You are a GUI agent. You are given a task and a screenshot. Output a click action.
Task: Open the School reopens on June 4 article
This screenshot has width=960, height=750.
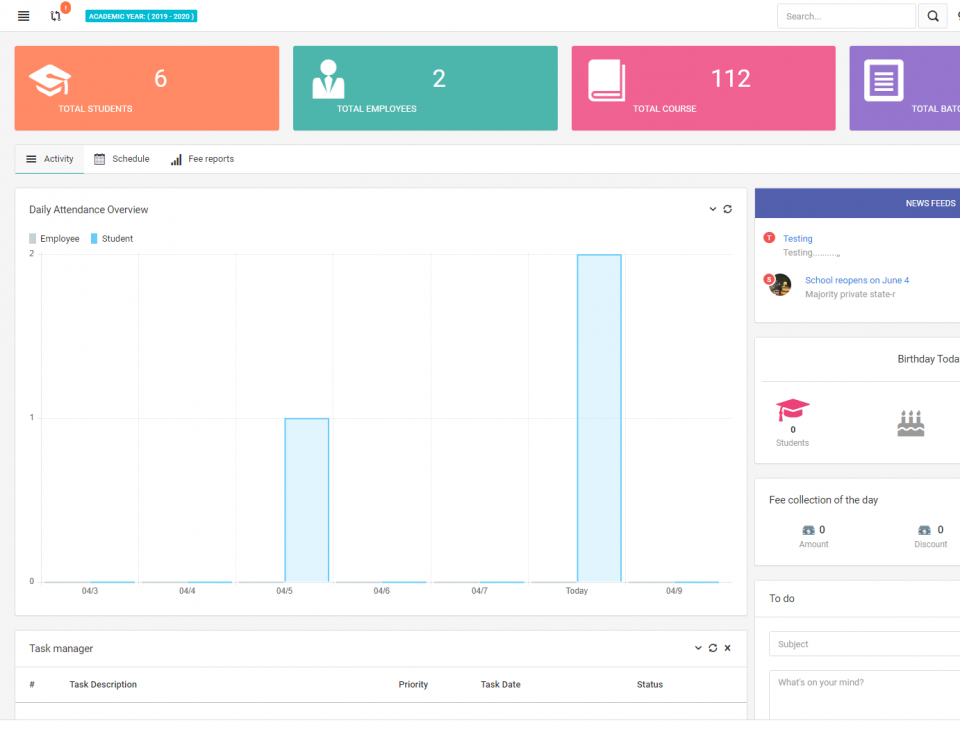tap(857, 280)
